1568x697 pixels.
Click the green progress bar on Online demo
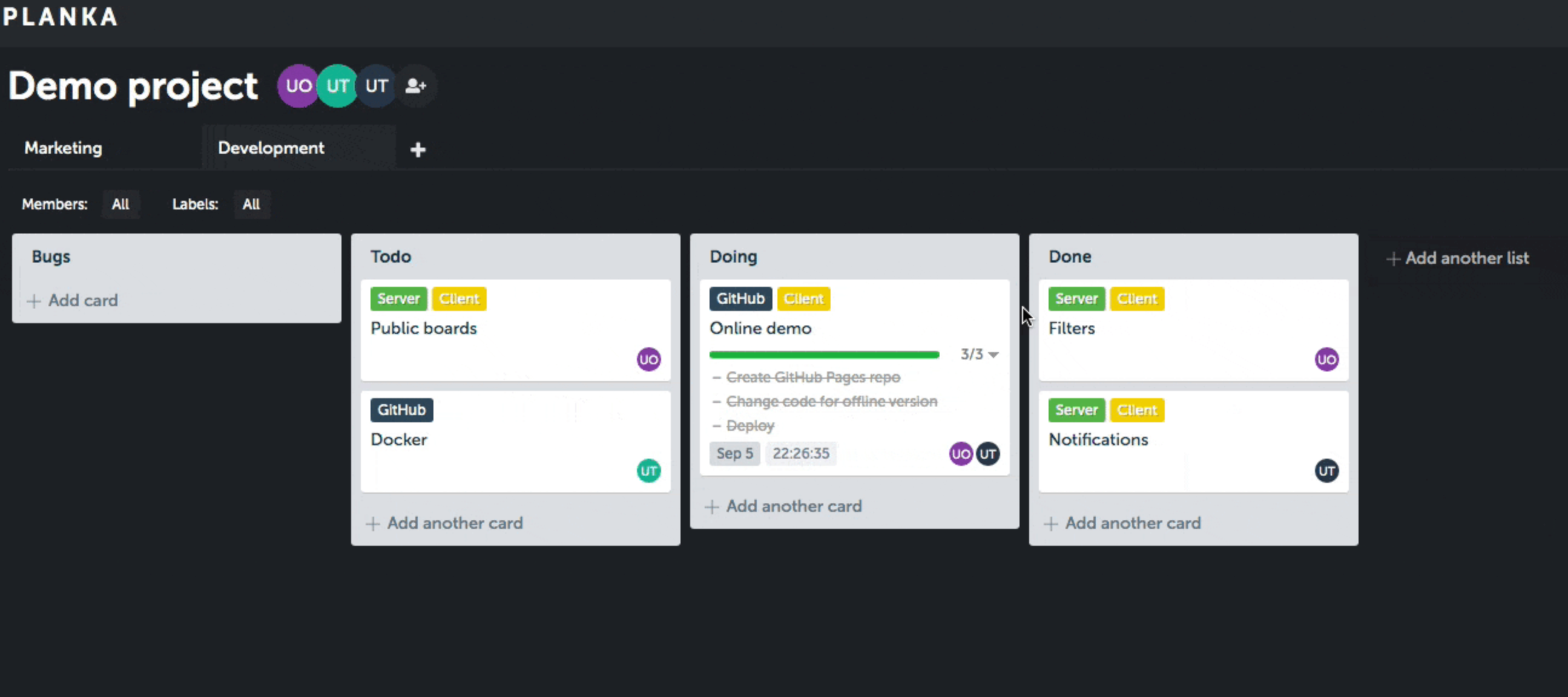[823, 355]
